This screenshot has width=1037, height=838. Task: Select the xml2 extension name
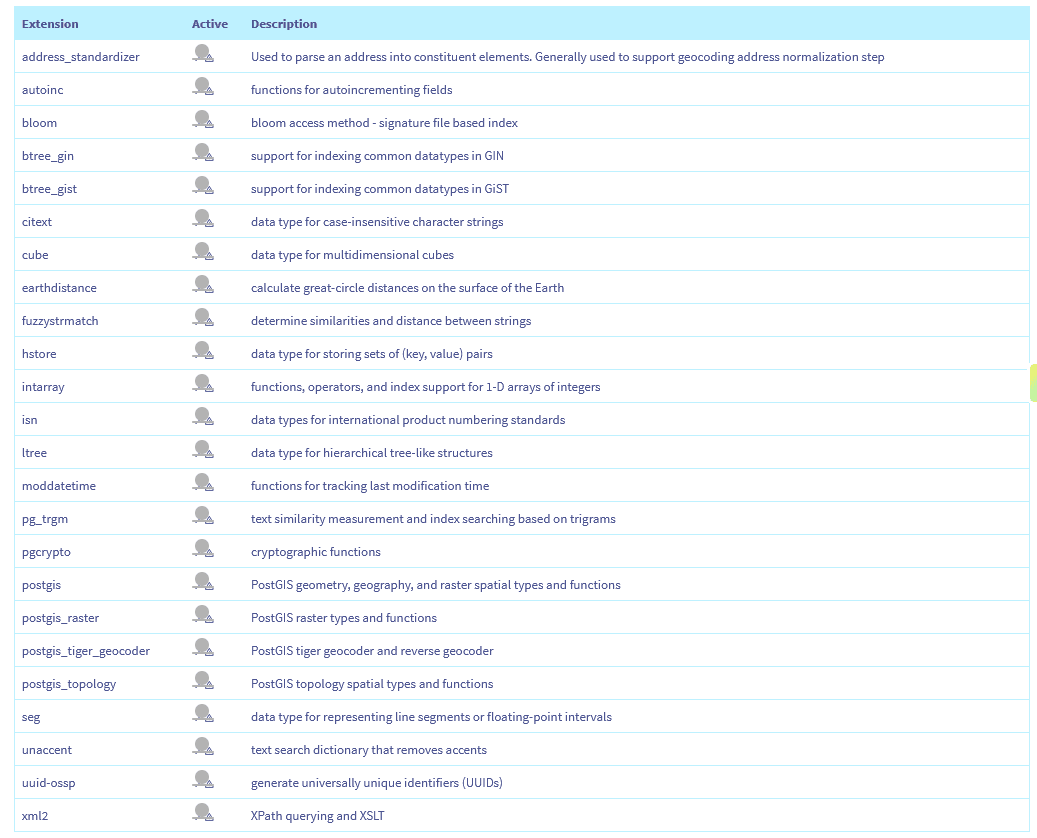pos(35,816)
